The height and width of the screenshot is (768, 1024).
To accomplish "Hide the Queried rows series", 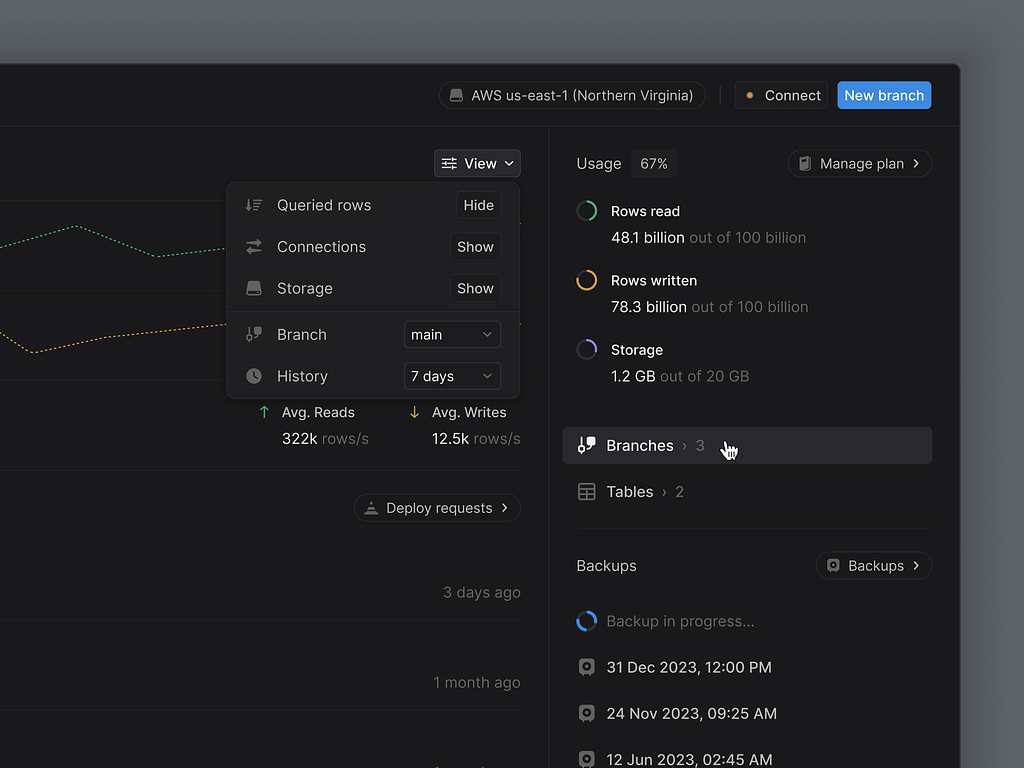I will click(478, 205).
